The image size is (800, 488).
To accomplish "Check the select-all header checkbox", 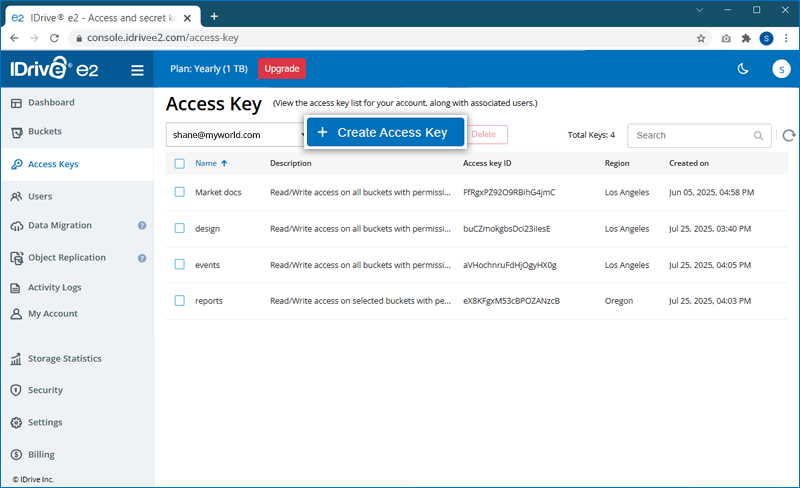I will pyautogui.click(x=180, y=163).
